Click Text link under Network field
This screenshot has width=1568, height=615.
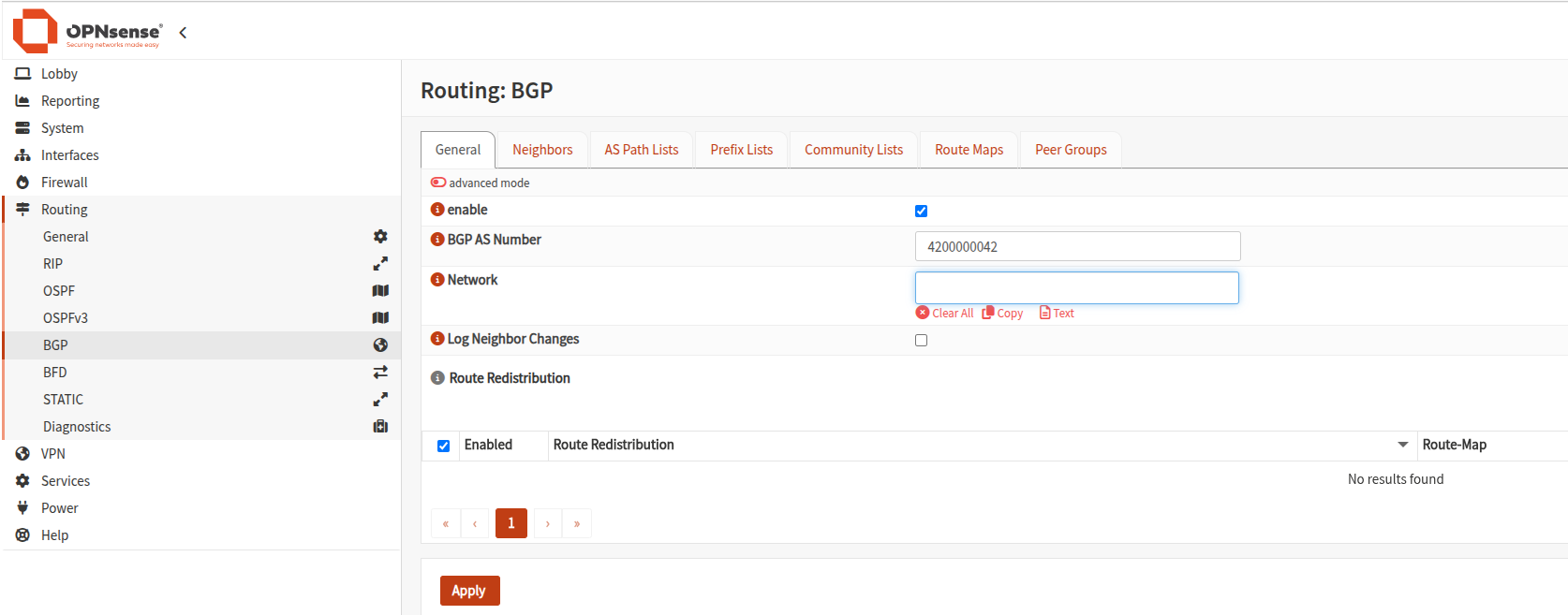click(1057, 314)
